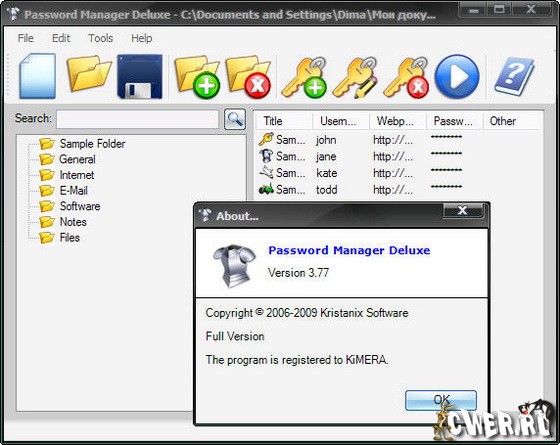
Task: Delete entry using key with red X
Action: pyautogui.click(x=406, y=77)
